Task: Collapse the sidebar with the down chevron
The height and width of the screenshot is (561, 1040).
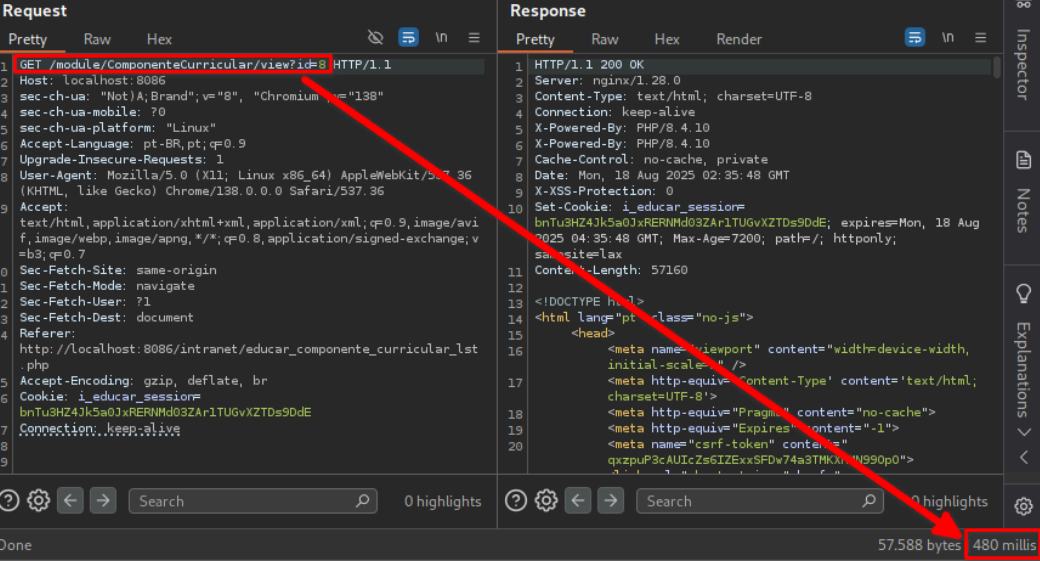Action: click(x=1023, y=432)
